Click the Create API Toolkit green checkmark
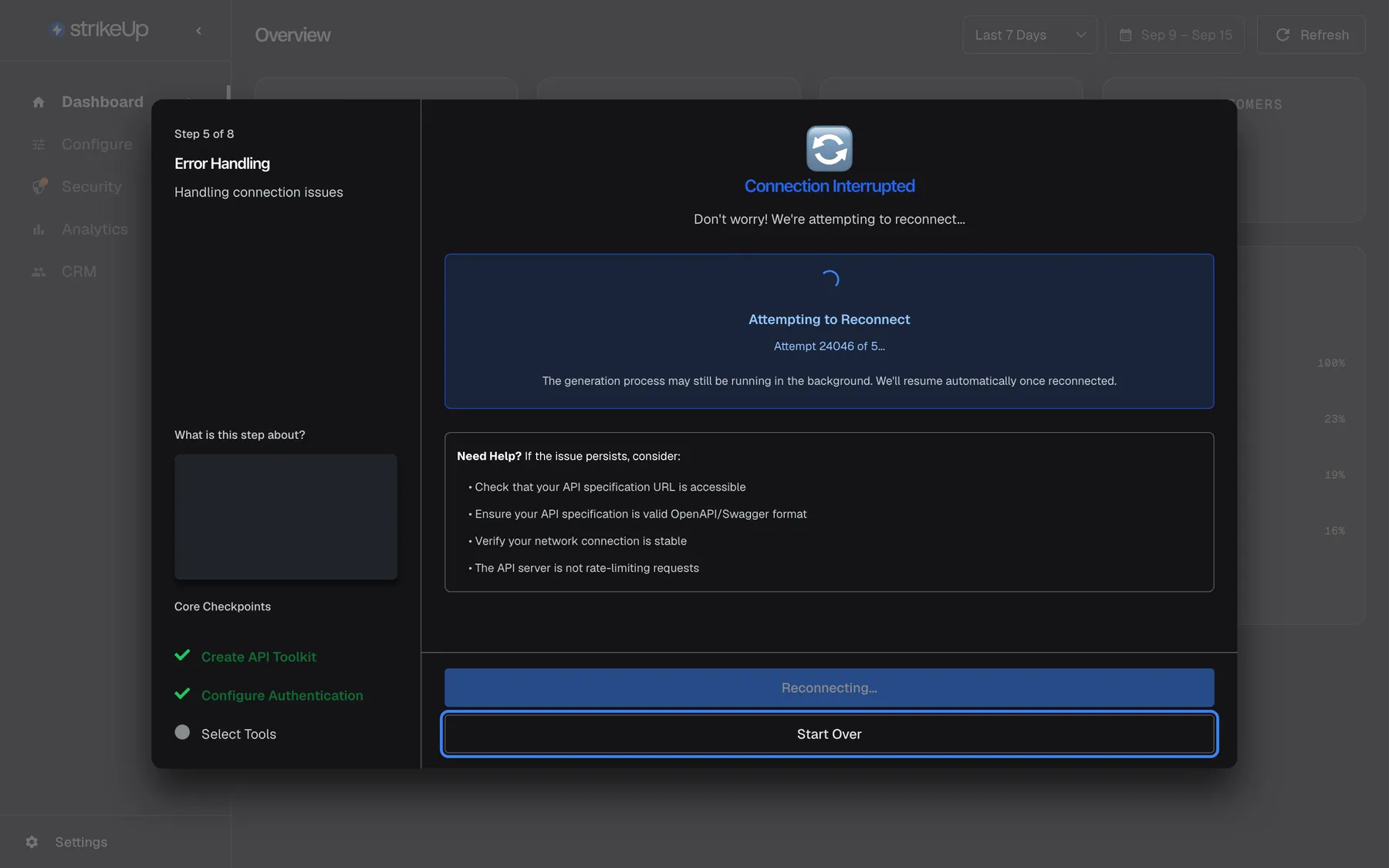This screenshot has height=868, width=1389. click(182, 656)
